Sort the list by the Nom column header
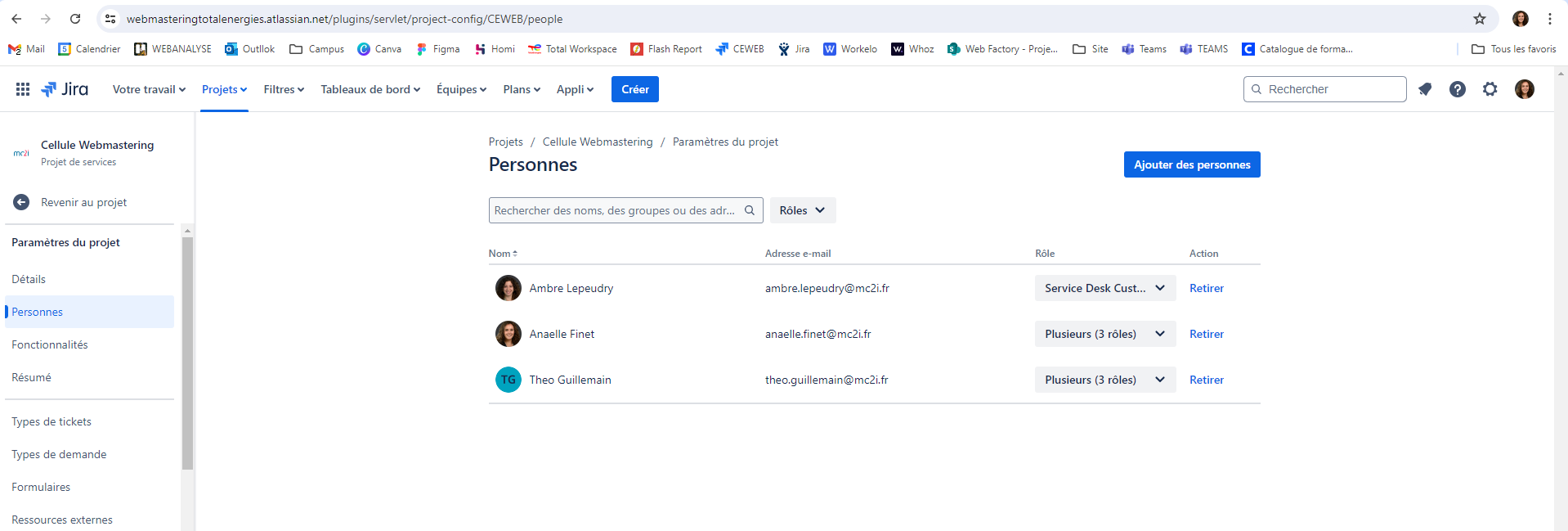 click(x=503, y=254)
